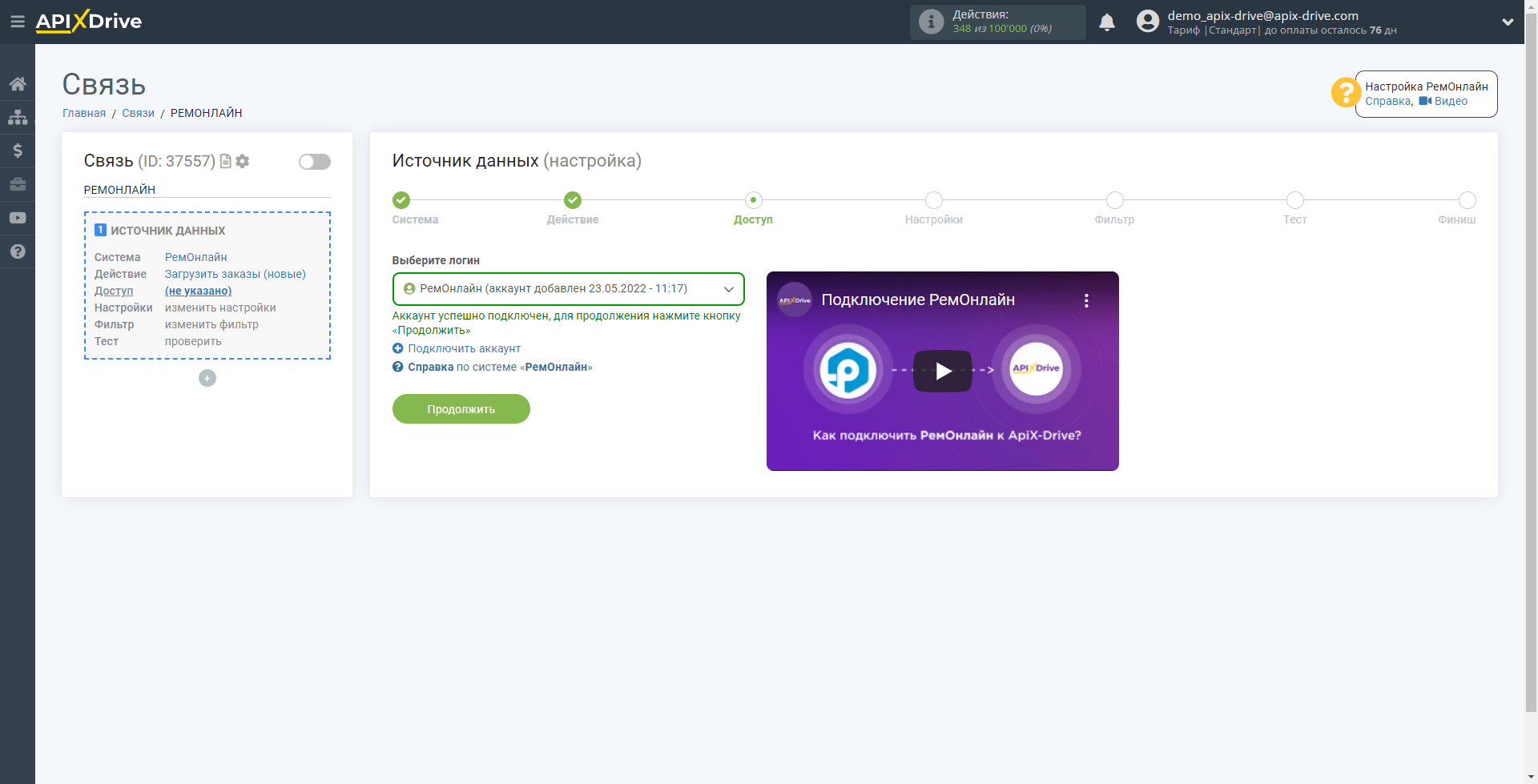Open the hamburger menu
Viewport: 1538px width, 784px height.
(17, 22)
